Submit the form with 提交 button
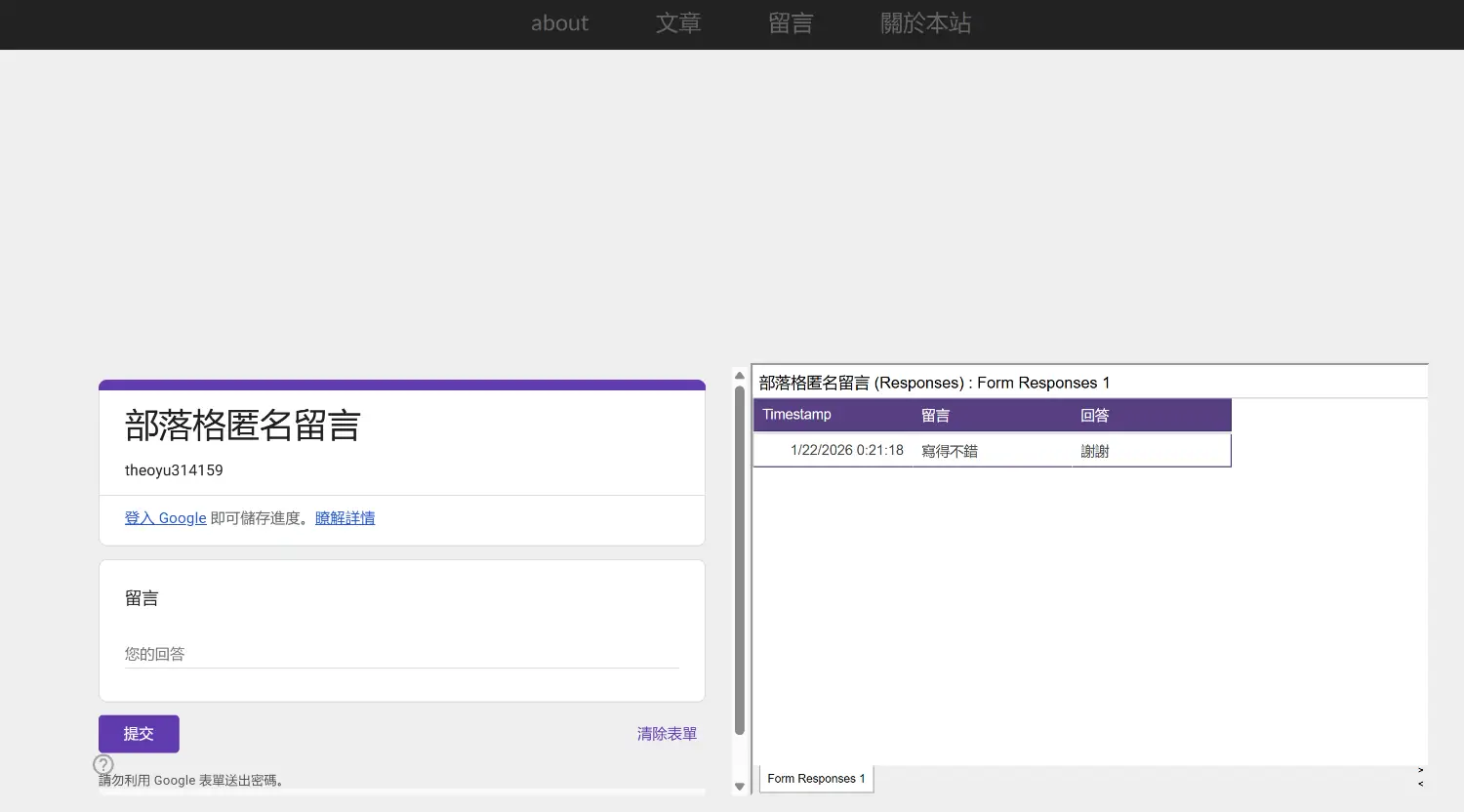The image size is (1464, 812). click(139, 734)
